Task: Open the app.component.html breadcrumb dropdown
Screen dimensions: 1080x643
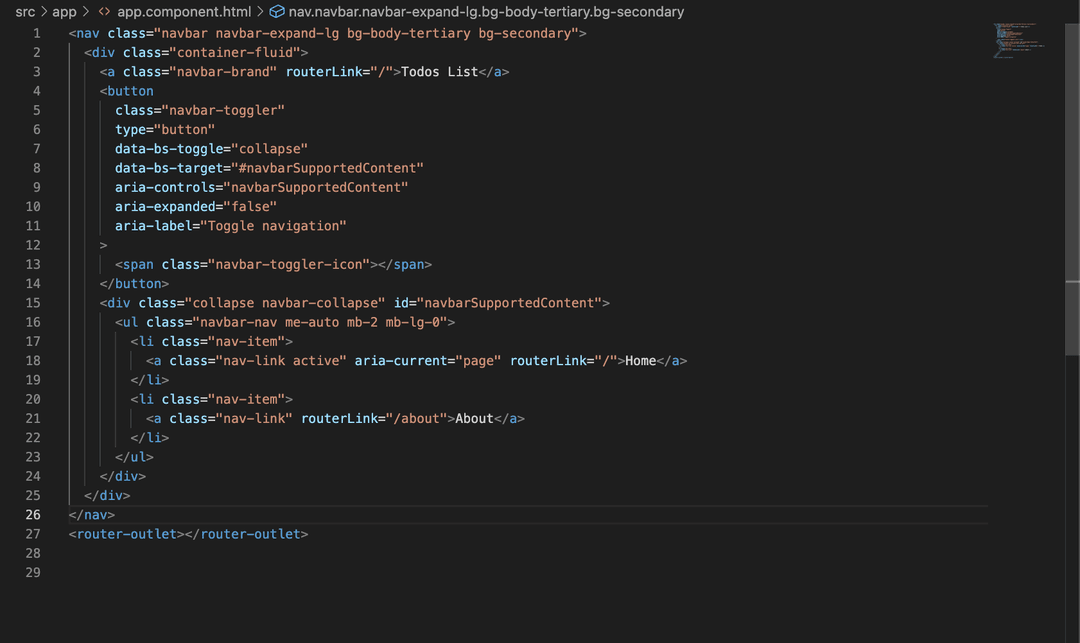Action: click(184, 12)
